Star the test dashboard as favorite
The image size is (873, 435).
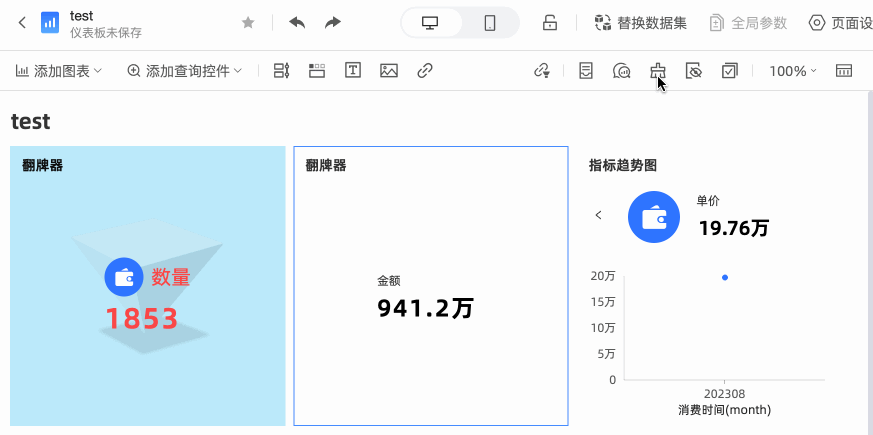click(x=248, y=23)
